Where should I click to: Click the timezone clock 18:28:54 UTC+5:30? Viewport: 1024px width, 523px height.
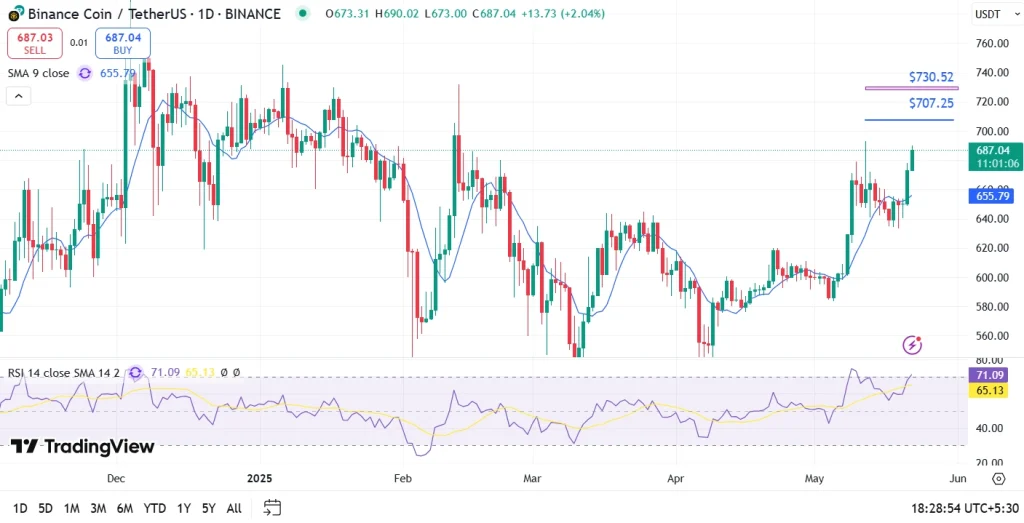click(965, 508)
